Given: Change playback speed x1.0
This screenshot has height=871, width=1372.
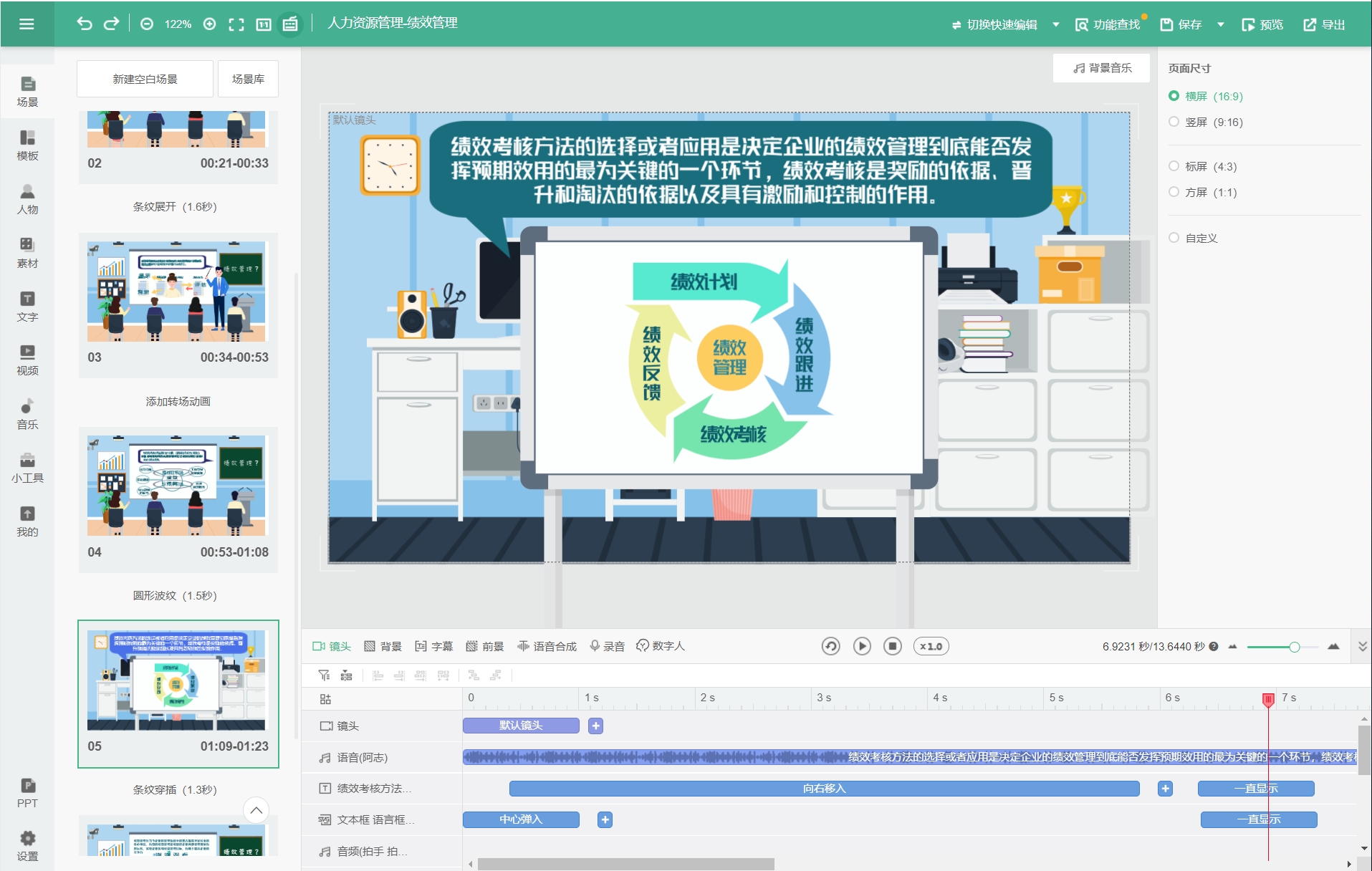Looking at the screenshot, I should point(931,646).
